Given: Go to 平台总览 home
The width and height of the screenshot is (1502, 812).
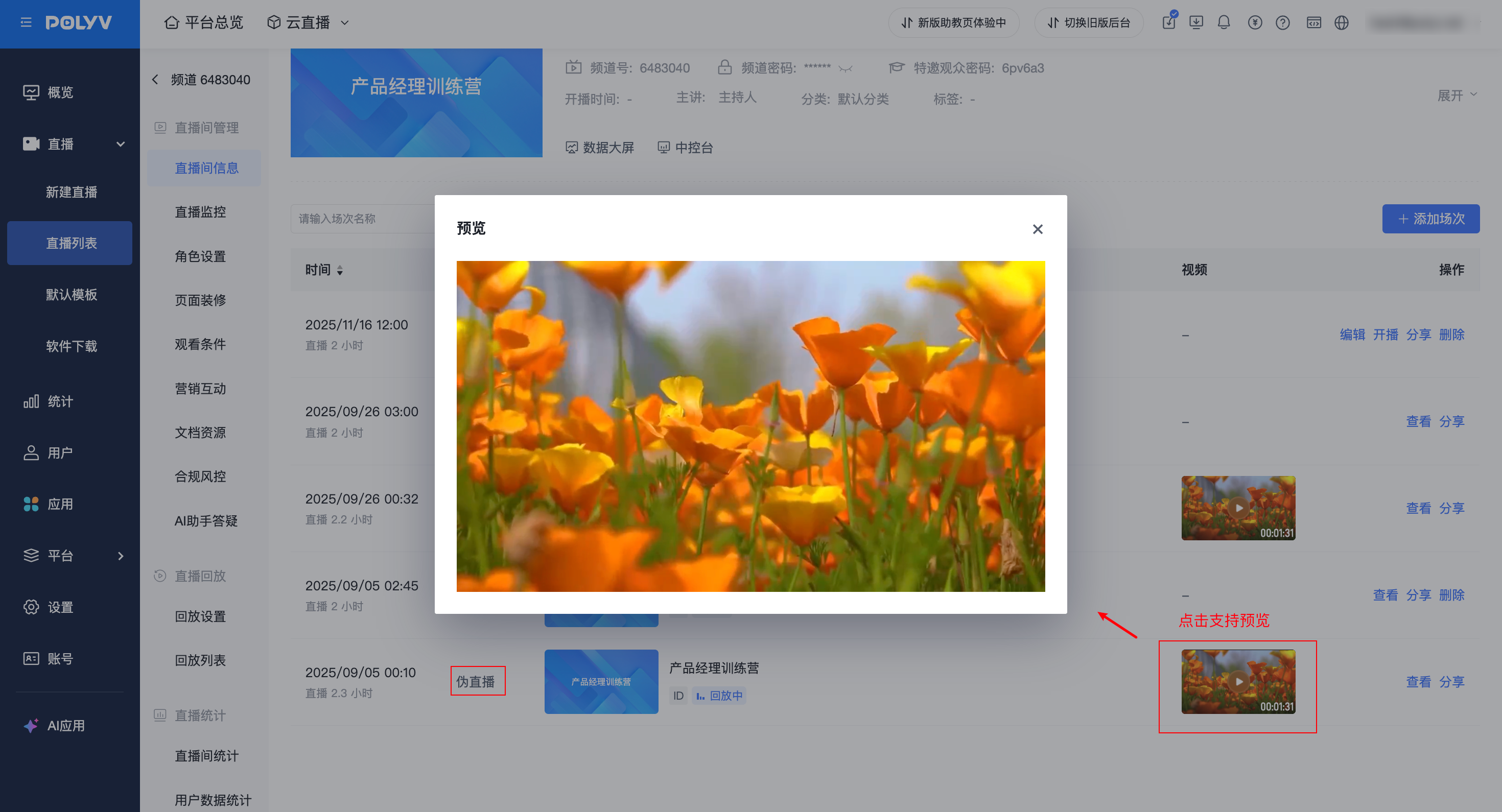Looking at the screenshot, I should pos(203,22).
